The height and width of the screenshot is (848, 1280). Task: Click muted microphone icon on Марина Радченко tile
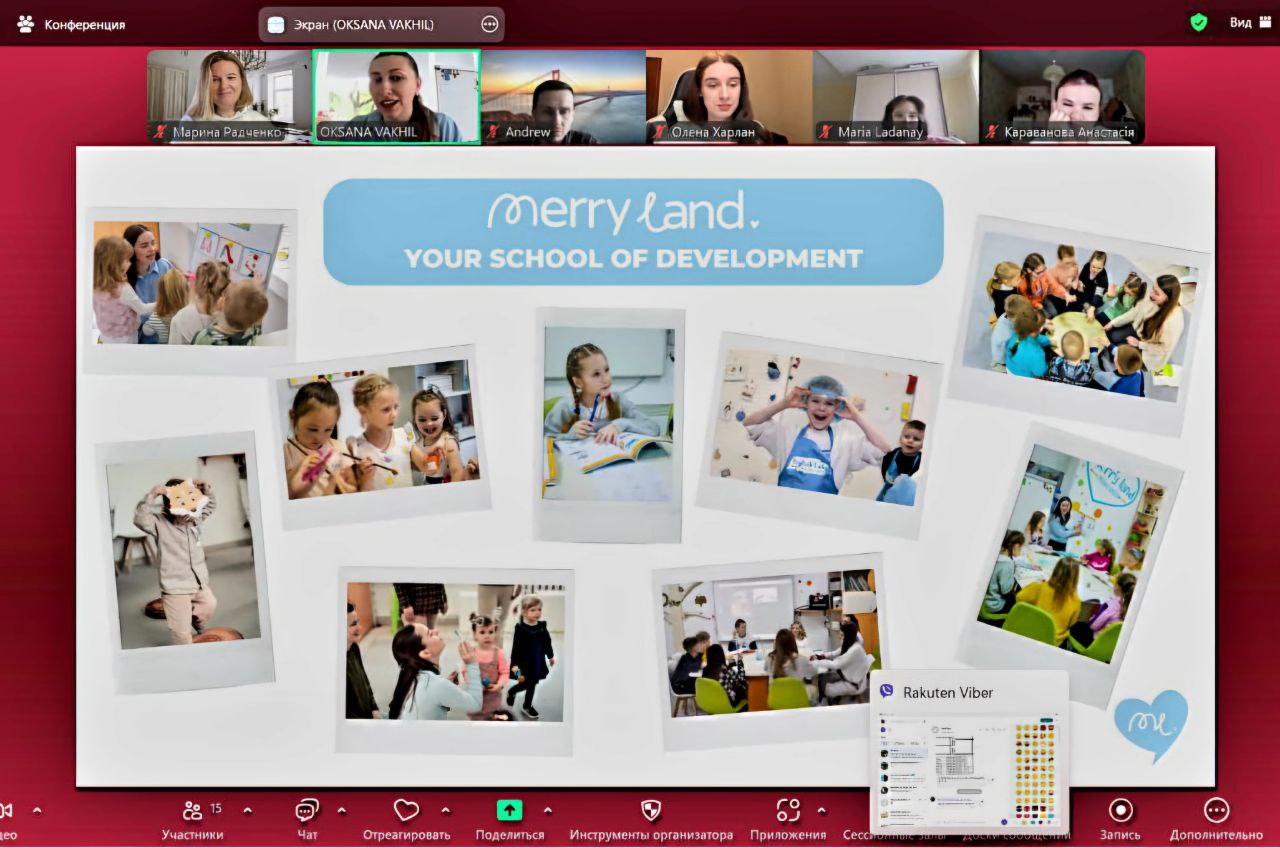pos(159,132)
